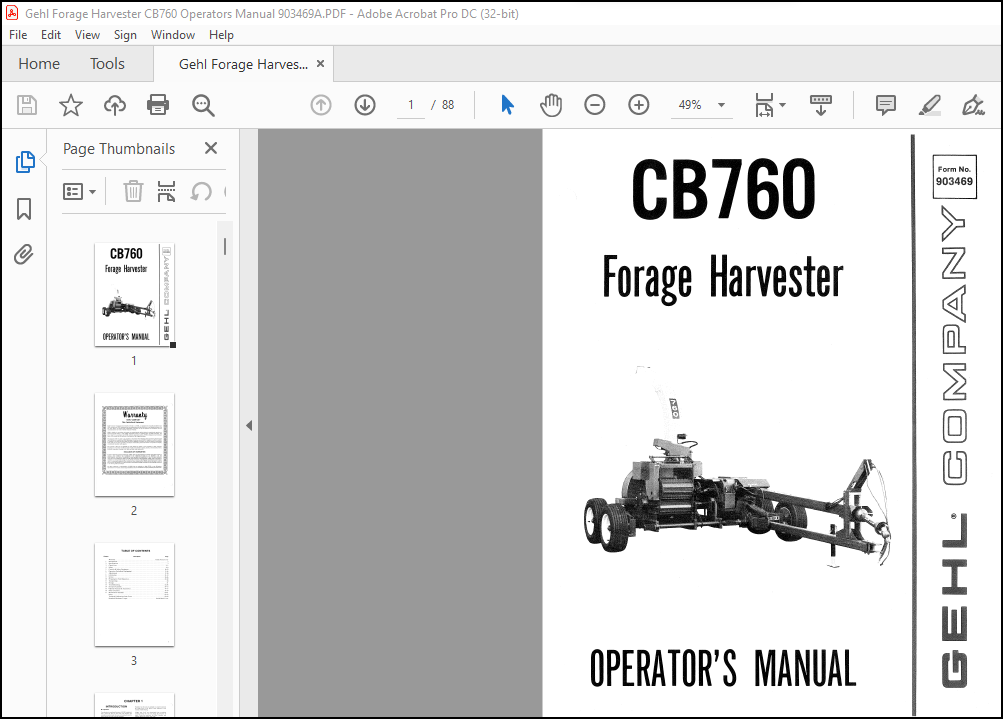Select the Highlight text tool
The image size is (1003, 719).
point(929,105)
